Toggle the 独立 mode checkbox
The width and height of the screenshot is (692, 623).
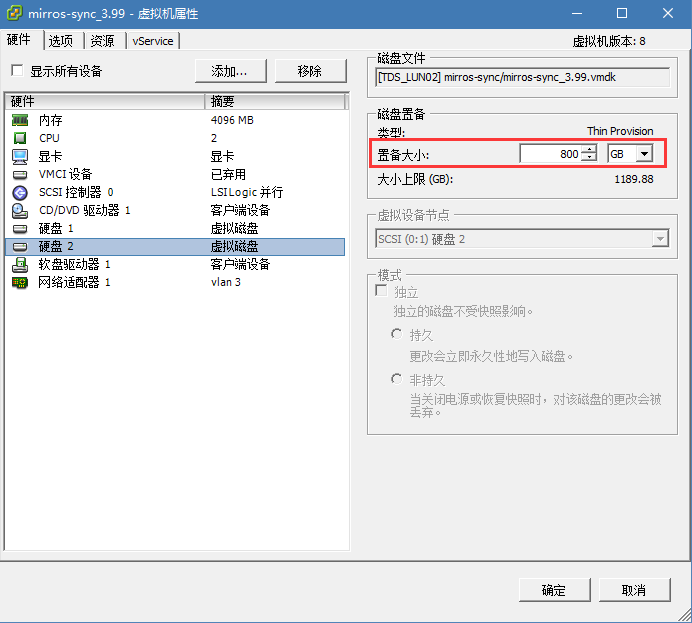(381, 291)
